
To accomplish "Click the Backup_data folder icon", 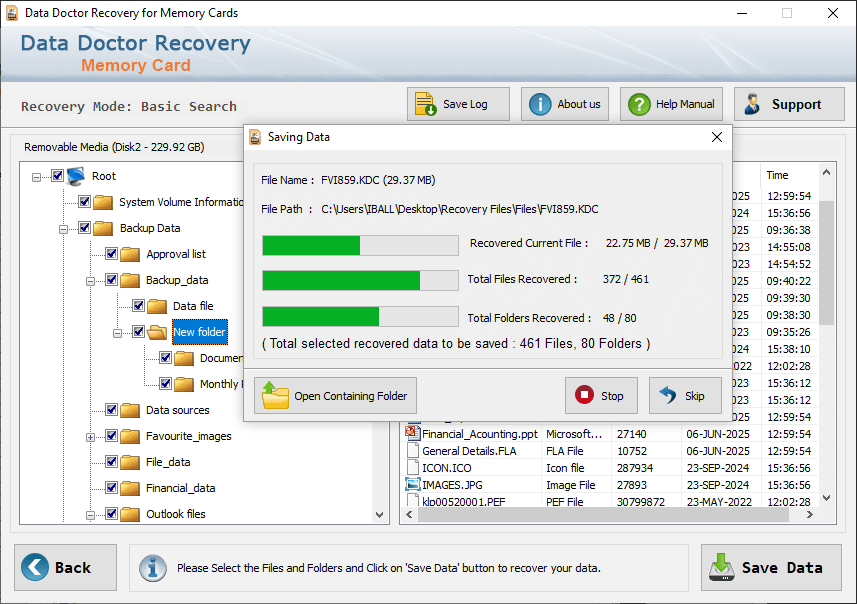I will coord(130,280).
